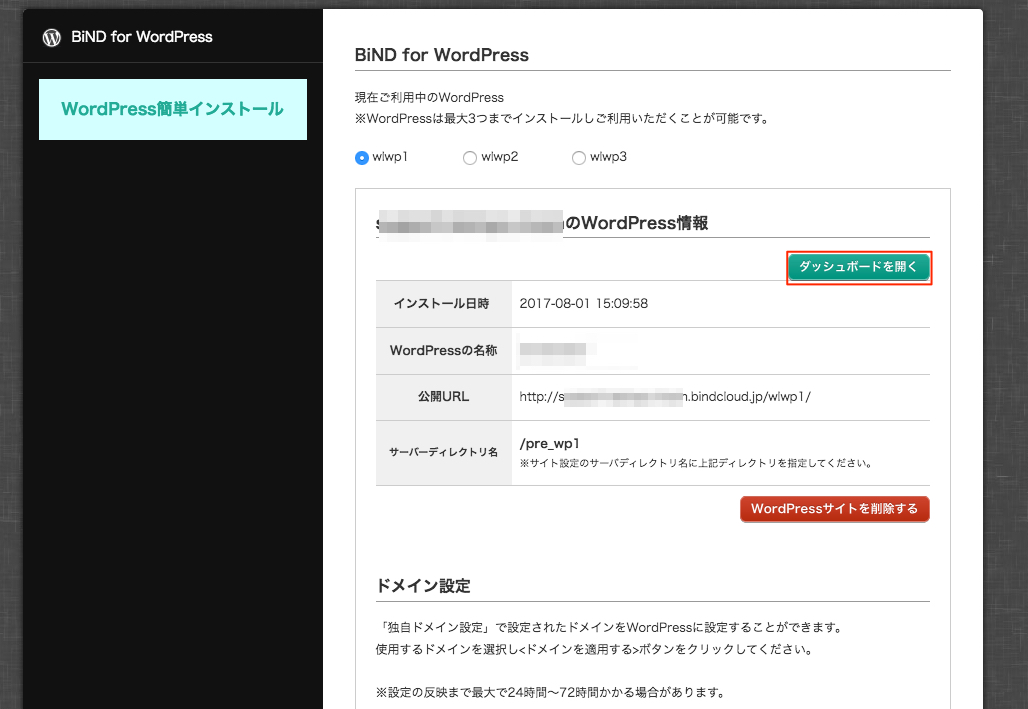Click the 公開URL row label
The height and width of the screenshot is (709, 1028).
pyautogui.click(x=444, y=397)
